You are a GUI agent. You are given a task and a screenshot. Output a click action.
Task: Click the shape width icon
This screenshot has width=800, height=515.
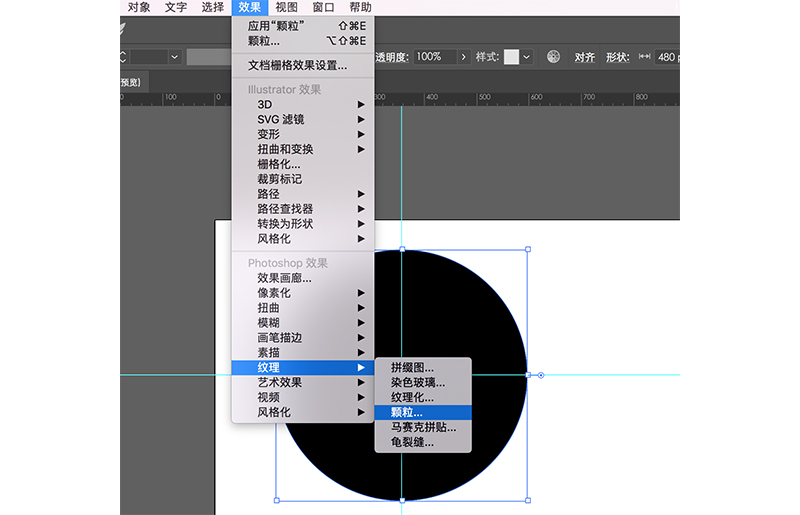point(644,57)
